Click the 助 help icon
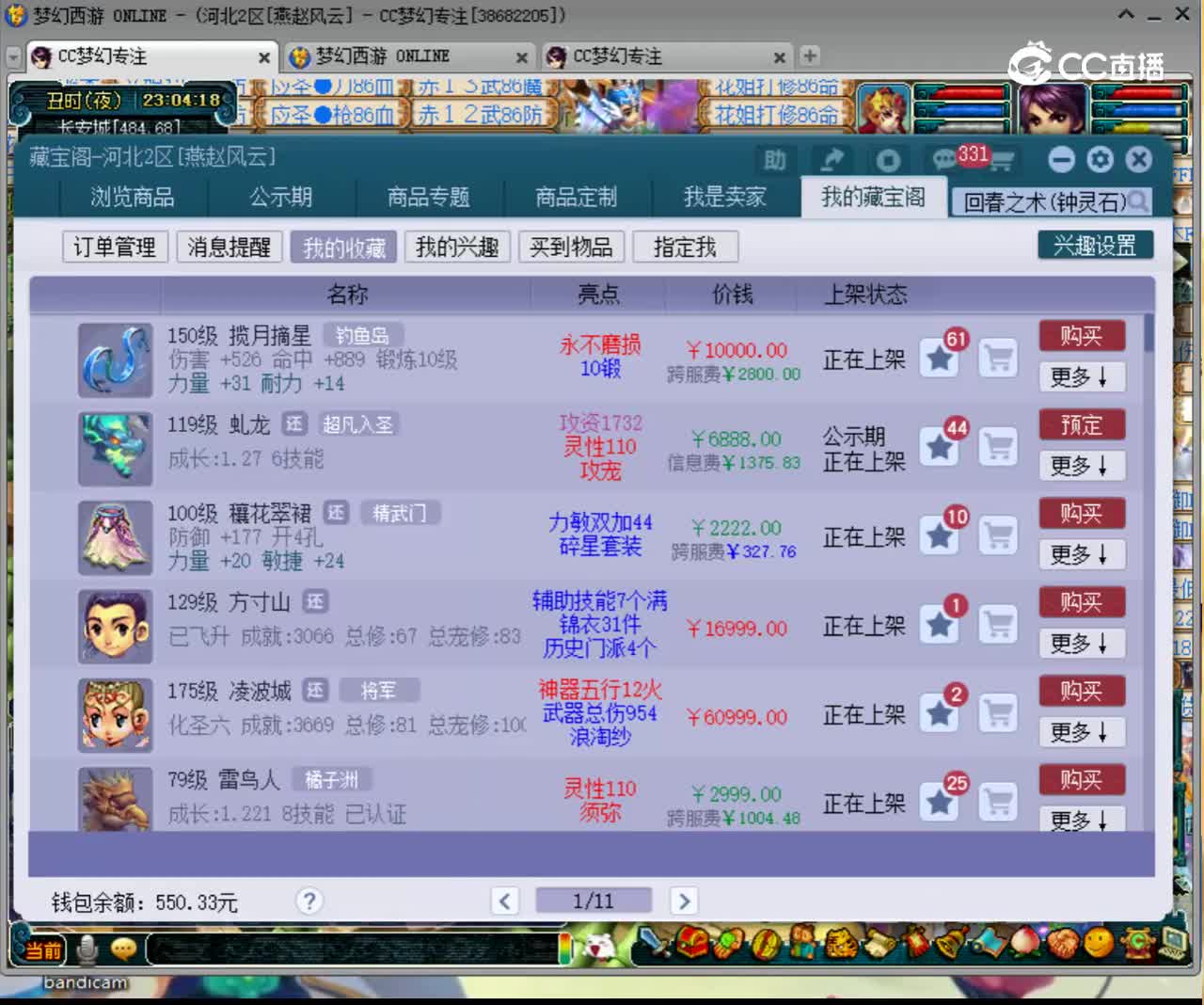The height and width of the screenshot is (1005, 1204). coord(774,160)
